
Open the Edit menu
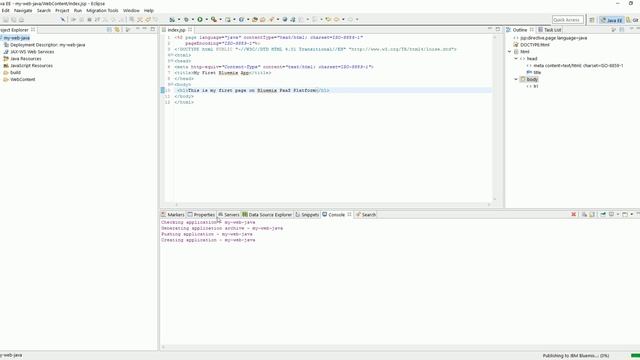click(x=5, y=11)
